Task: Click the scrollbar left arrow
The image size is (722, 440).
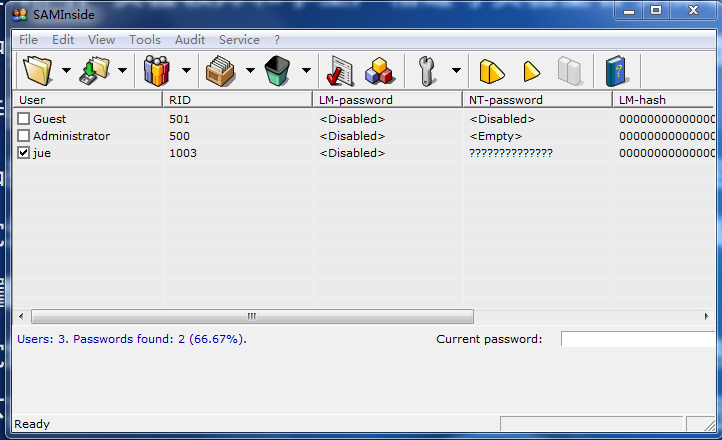Action: 21,316
